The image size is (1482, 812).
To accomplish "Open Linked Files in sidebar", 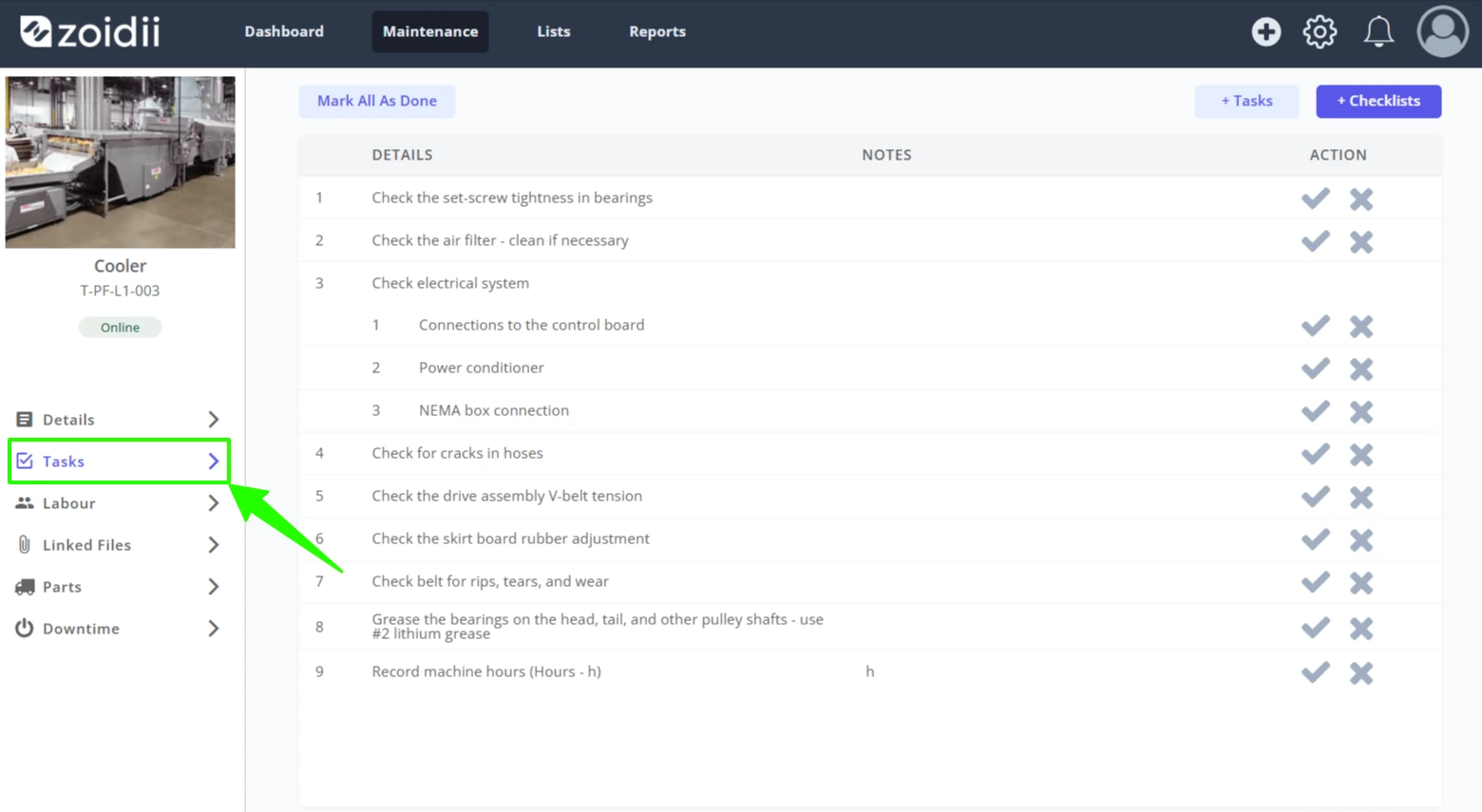I will [118, 545].
